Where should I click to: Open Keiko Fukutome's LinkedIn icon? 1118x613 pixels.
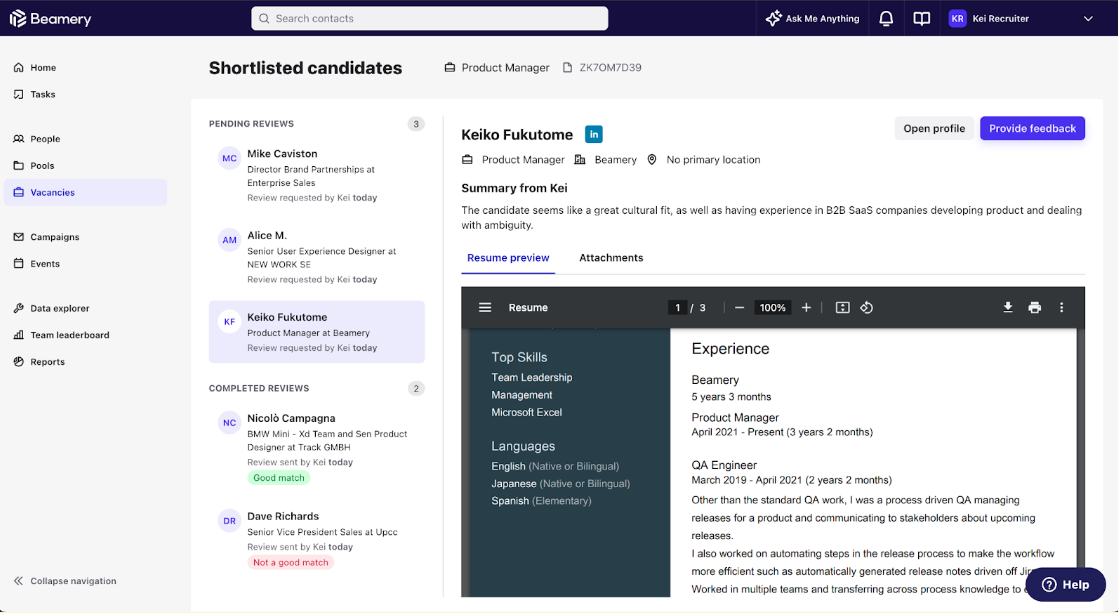point(593,134)
